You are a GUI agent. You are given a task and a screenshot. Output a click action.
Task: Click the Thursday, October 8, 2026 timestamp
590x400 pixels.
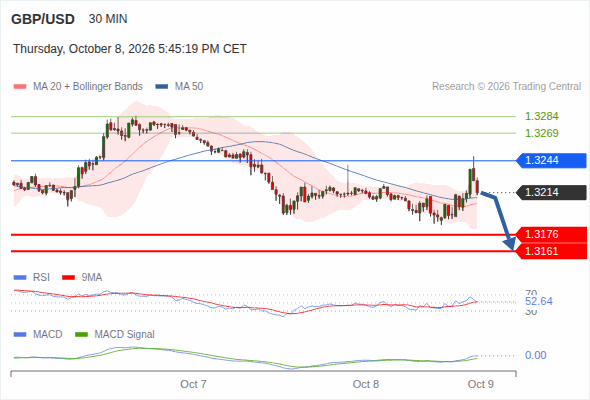pos(130,49)
